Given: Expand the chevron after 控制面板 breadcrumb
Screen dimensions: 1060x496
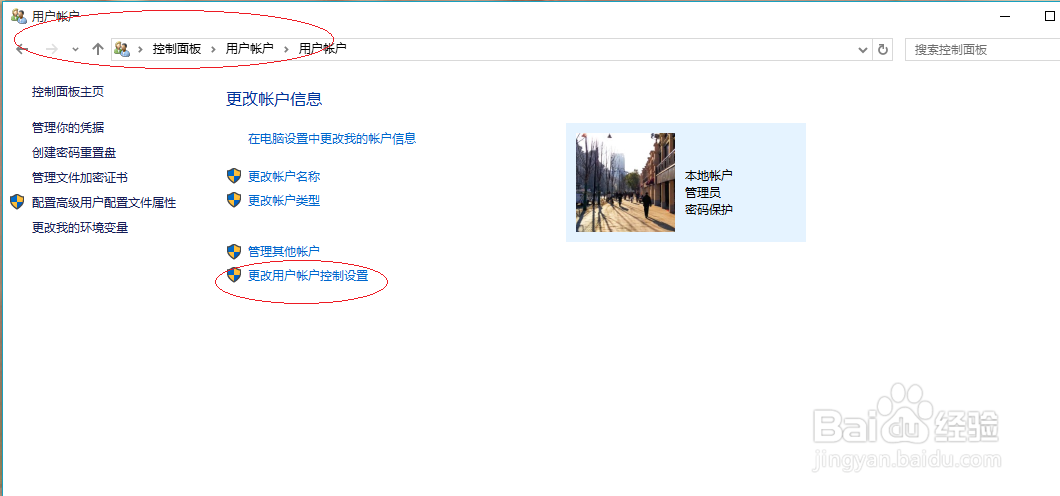Looking at the screenshot, I should 214,49.
